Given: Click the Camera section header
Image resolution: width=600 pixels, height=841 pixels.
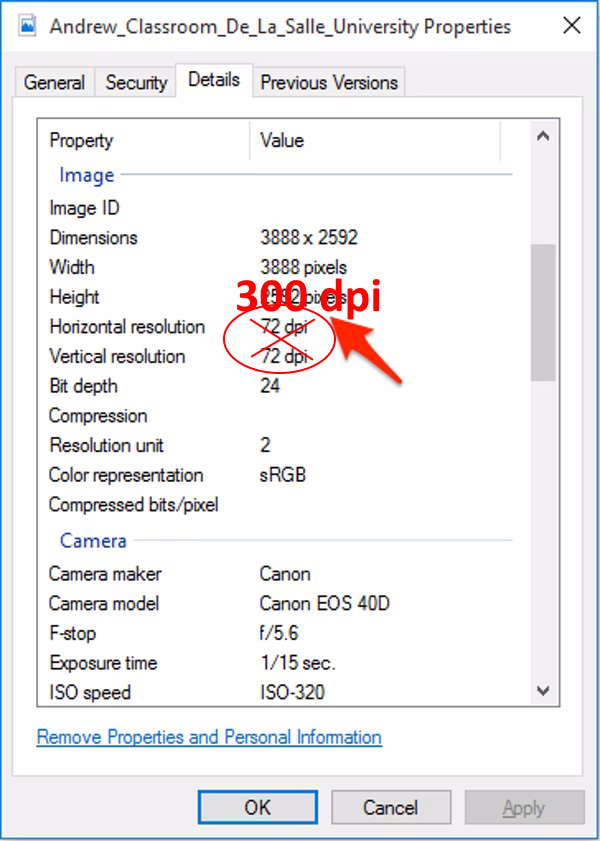Looking at the screenshot, I should click(93, 541).
